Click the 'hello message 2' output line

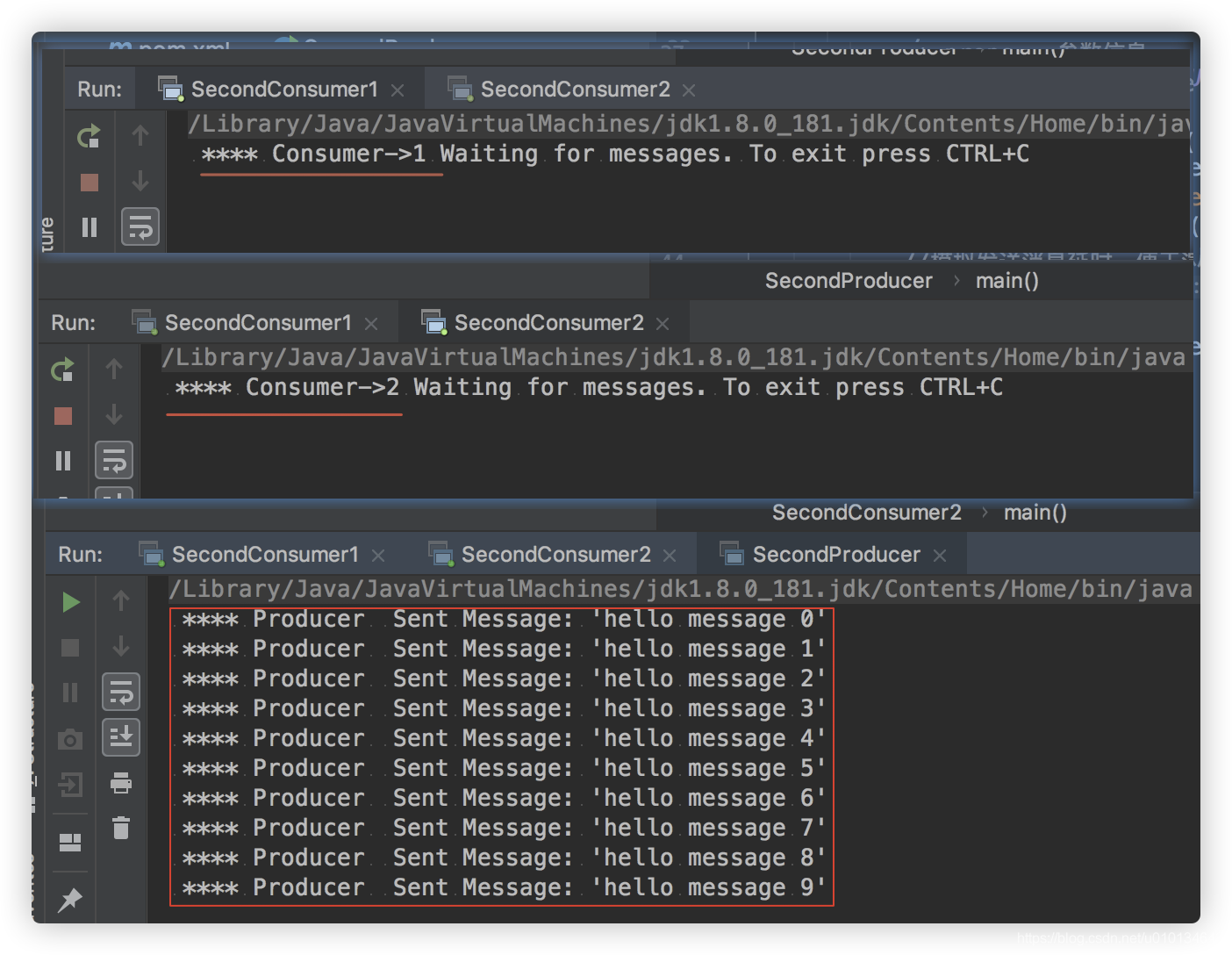[503, 679]
